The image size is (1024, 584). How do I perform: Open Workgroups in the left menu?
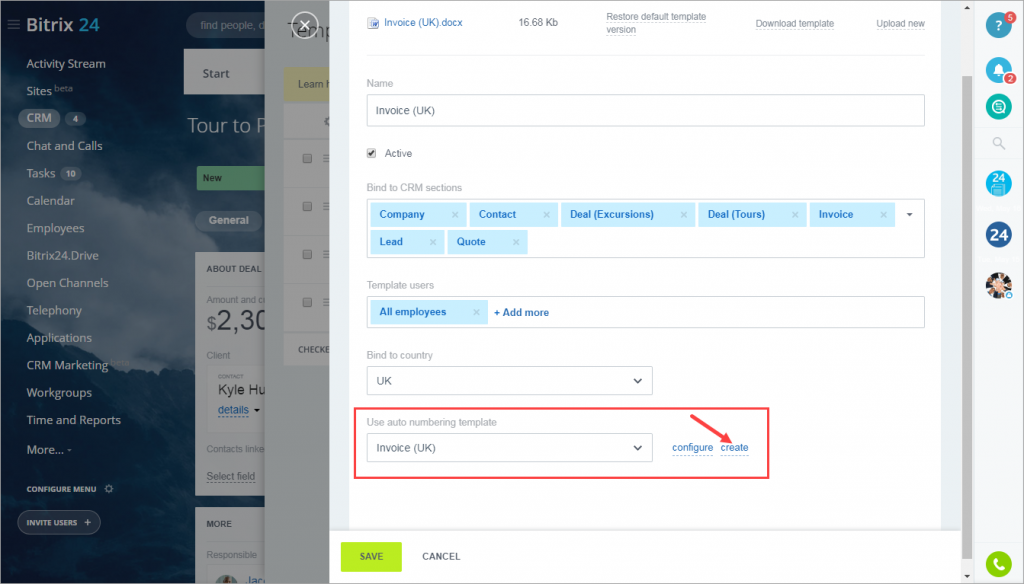(x=59, y=393)
